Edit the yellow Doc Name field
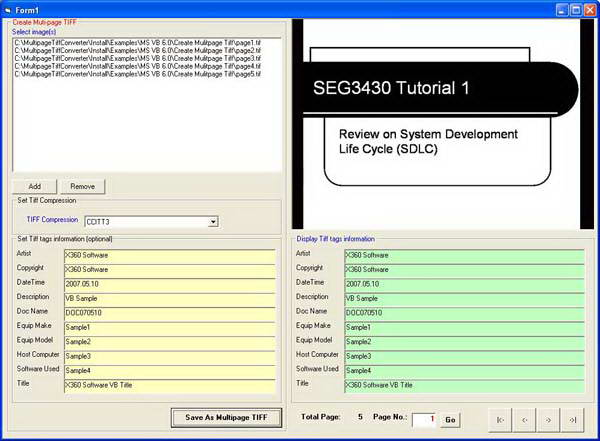Screen dimensions: 600x441 click(170, 313)
